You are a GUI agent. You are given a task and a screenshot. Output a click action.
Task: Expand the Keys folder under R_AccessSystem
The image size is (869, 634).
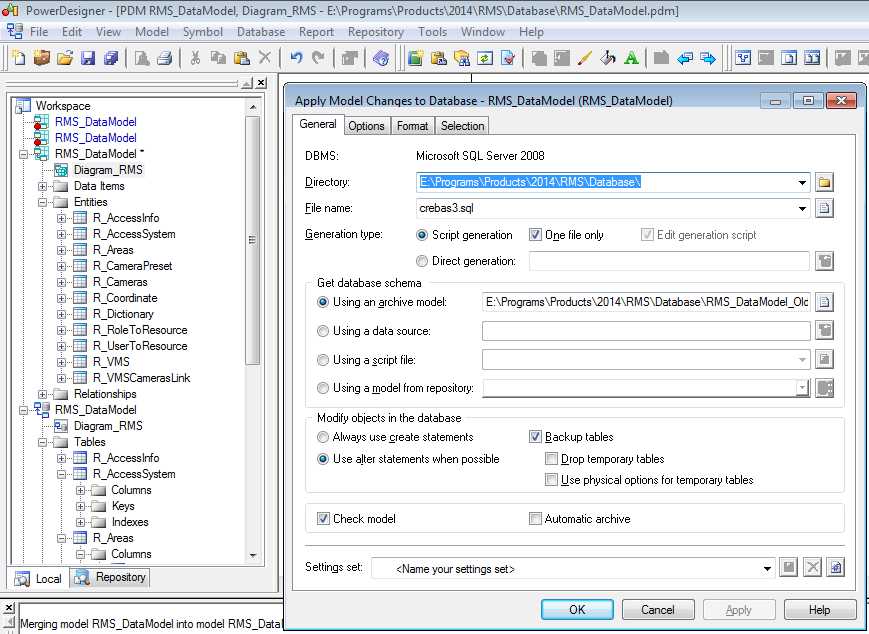(x=80, y=506)
